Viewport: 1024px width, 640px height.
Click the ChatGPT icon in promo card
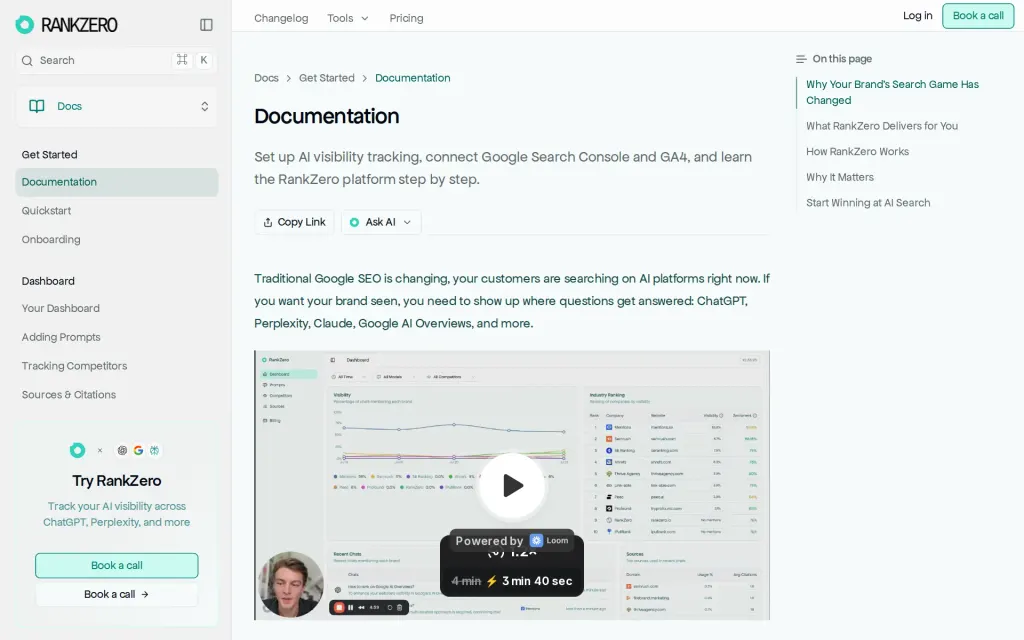point(122,450)
